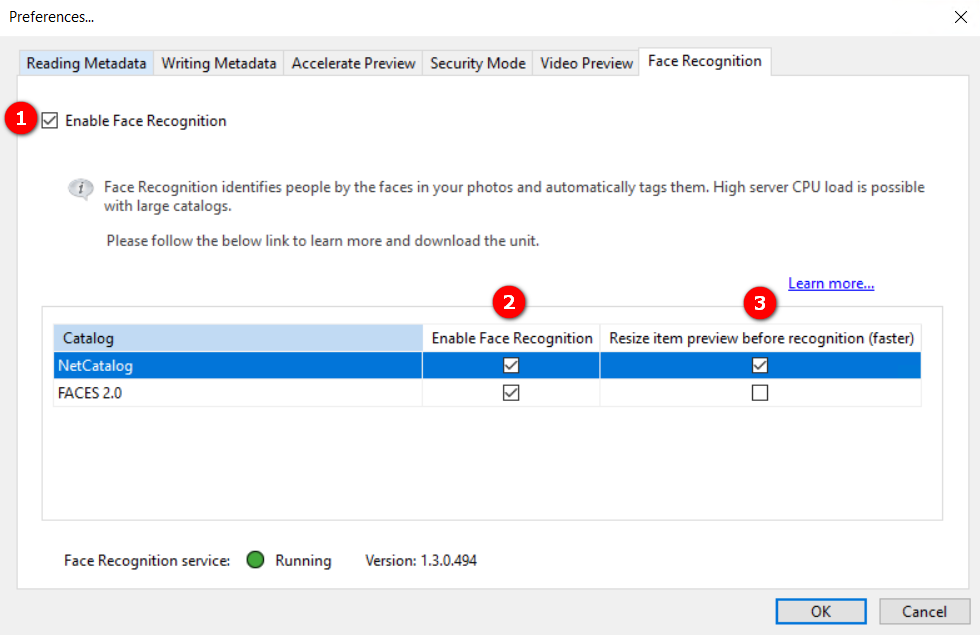Uncheck Enable Face Recognition for NetCatalog
The height and width of the screenshot is (635, 980).
(x=511, y=366)
